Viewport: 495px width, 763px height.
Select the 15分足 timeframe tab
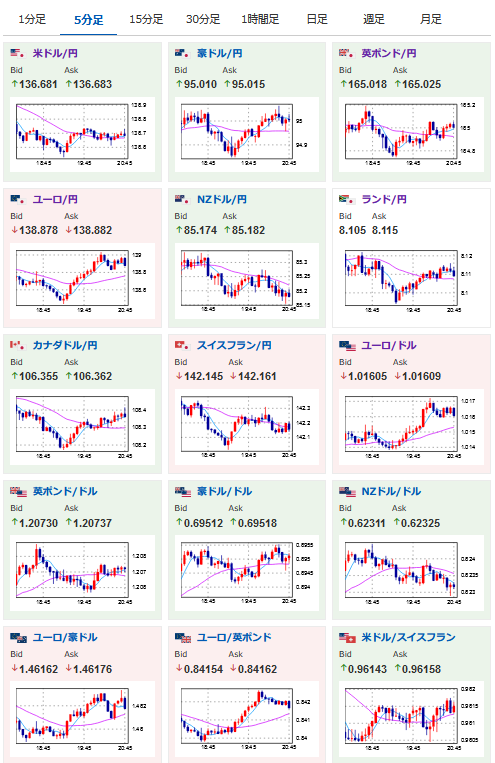(146, 19)
